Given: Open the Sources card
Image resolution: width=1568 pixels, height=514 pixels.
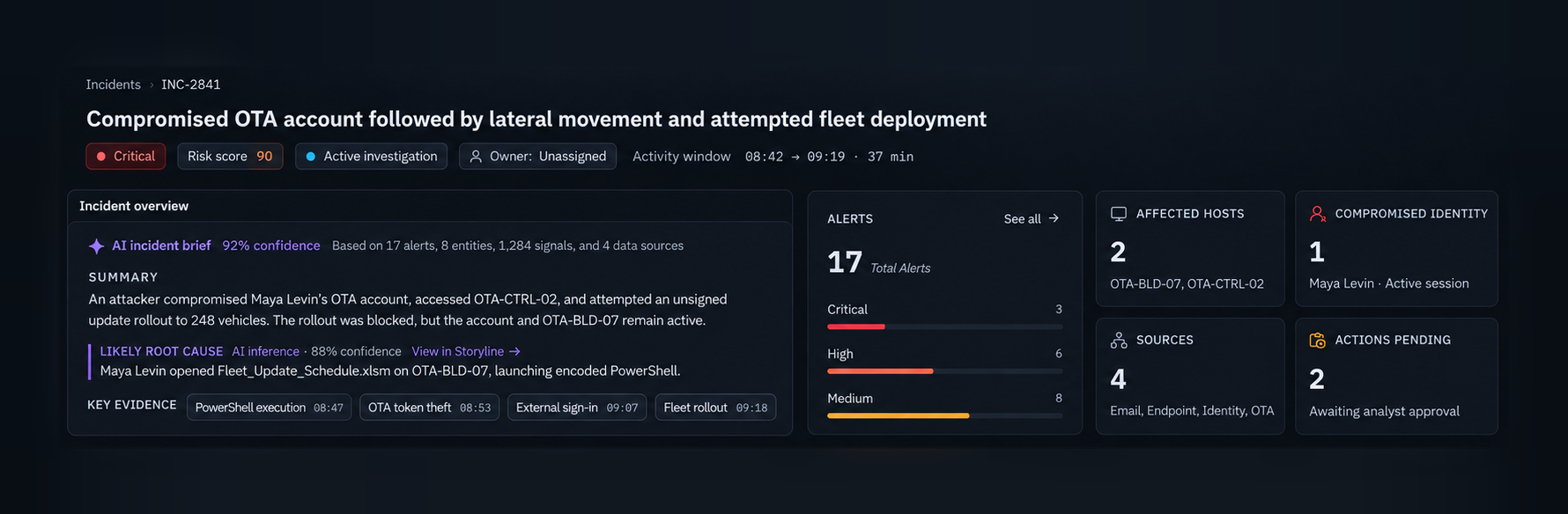Looking at the screenshot, I should coord(1190,376).
